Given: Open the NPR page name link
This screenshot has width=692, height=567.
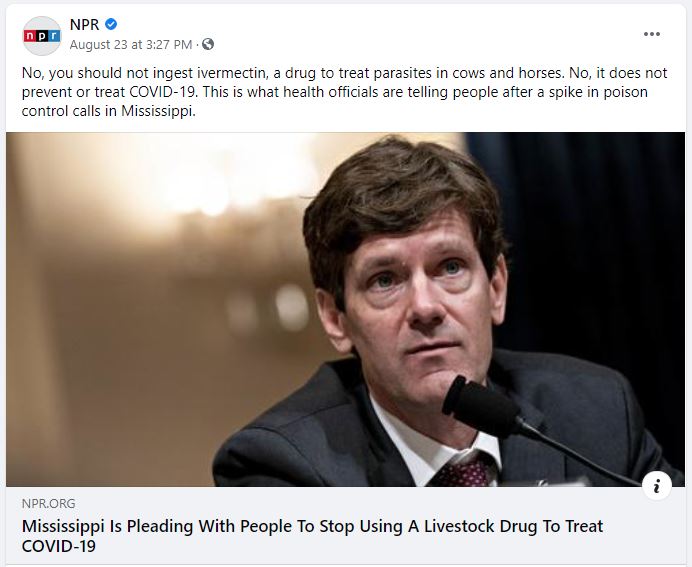Looking at the screenshot, I should (x=84, y=24).
